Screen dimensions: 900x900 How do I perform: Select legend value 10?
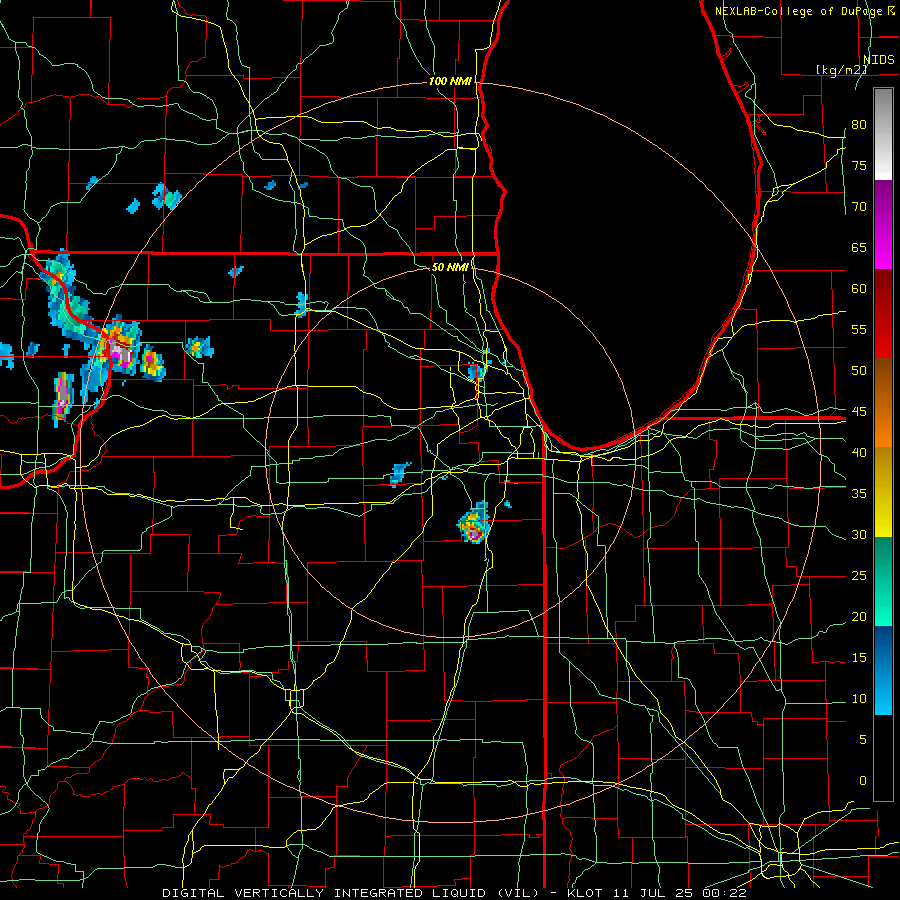pos(859,699)
